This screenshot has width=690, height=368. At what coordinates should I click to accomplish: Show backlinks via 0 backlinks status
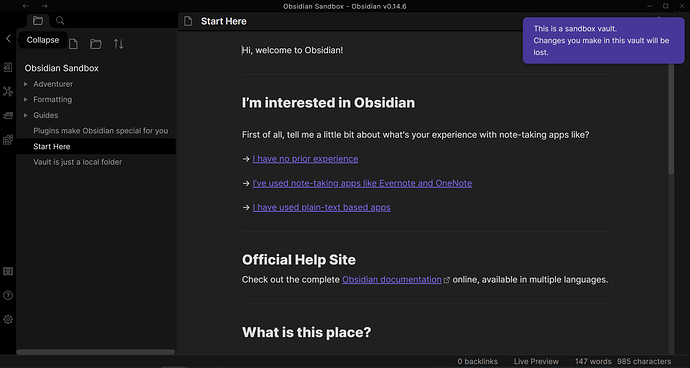click(477, 361)
